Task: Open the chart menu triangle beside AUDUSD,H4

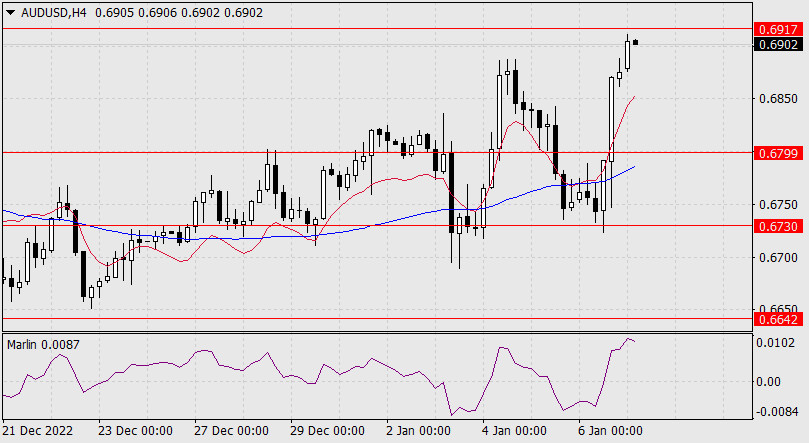Action: tap(10, 13)
